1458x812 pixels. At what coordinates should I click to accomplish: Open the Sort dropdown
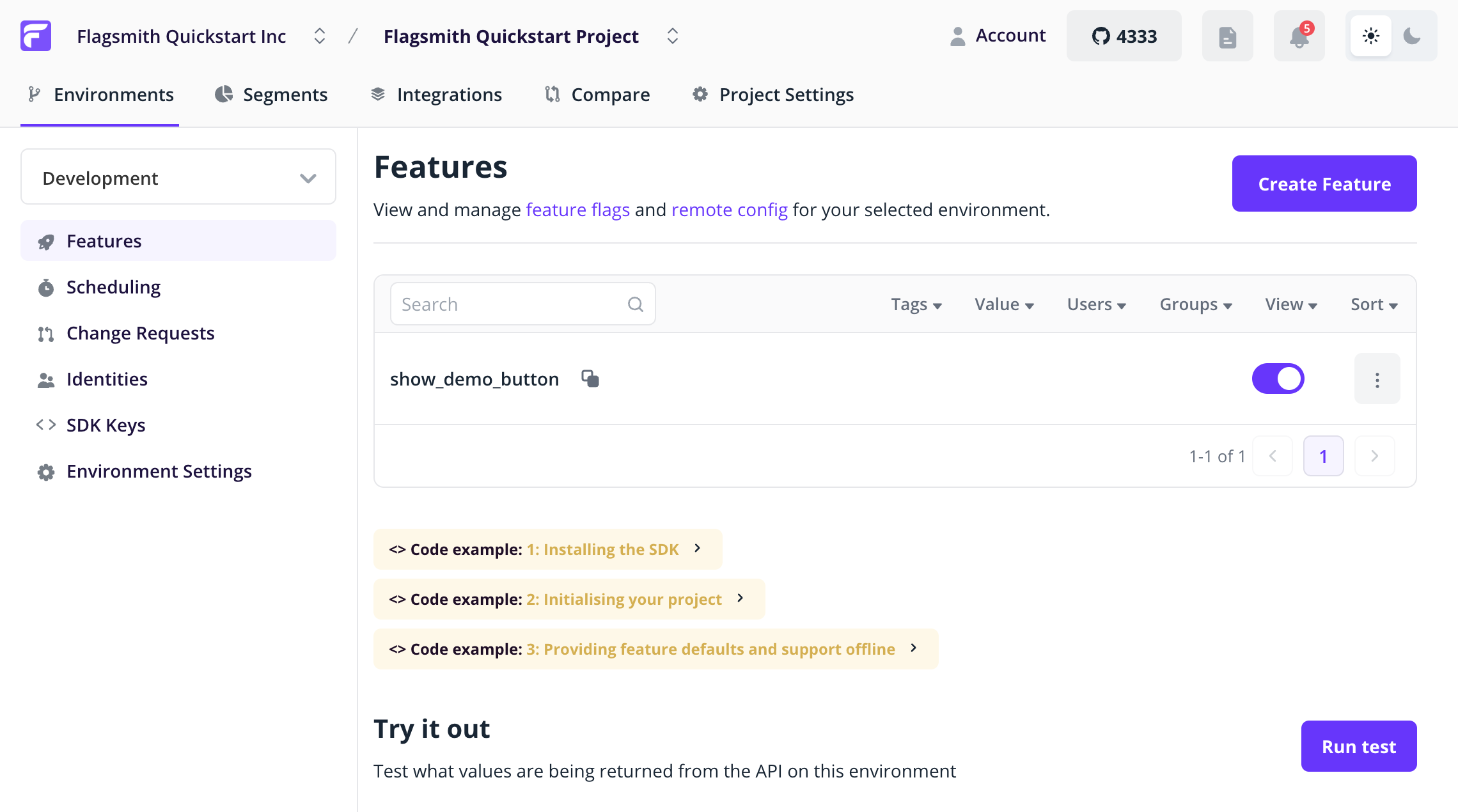coord(1374,304)
